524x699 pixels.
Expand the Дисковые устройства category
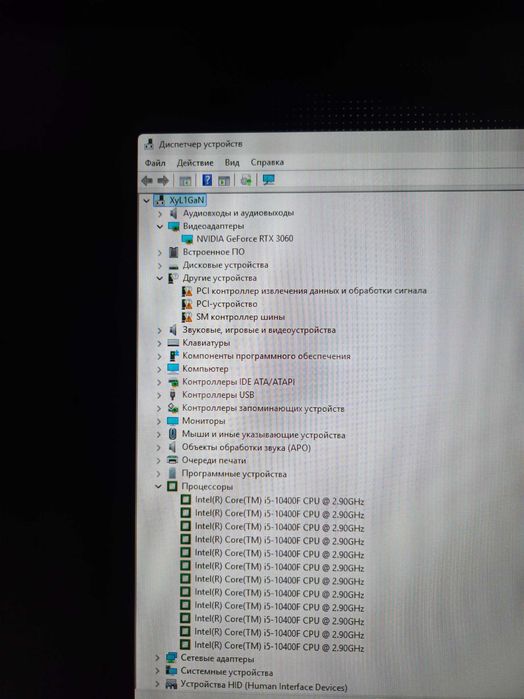tap(160, 266)
